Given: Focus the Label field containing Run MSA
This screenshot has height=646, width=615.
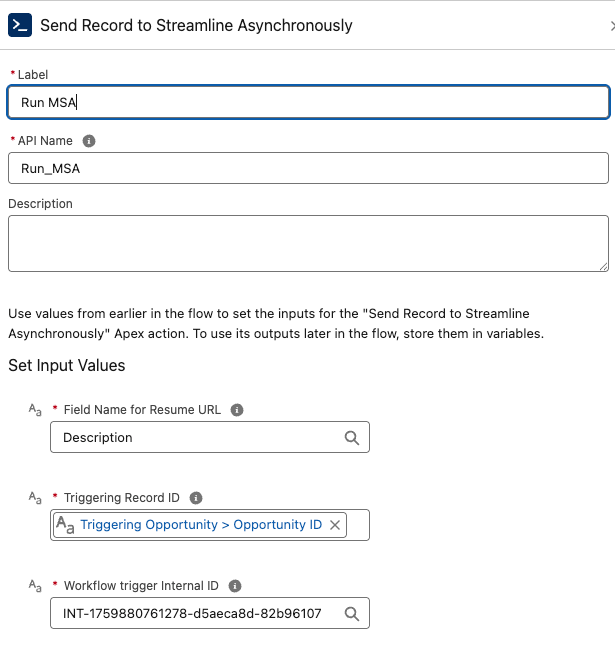Looking at the screenshot, I should pyautogui.click(x=308, y=102).
